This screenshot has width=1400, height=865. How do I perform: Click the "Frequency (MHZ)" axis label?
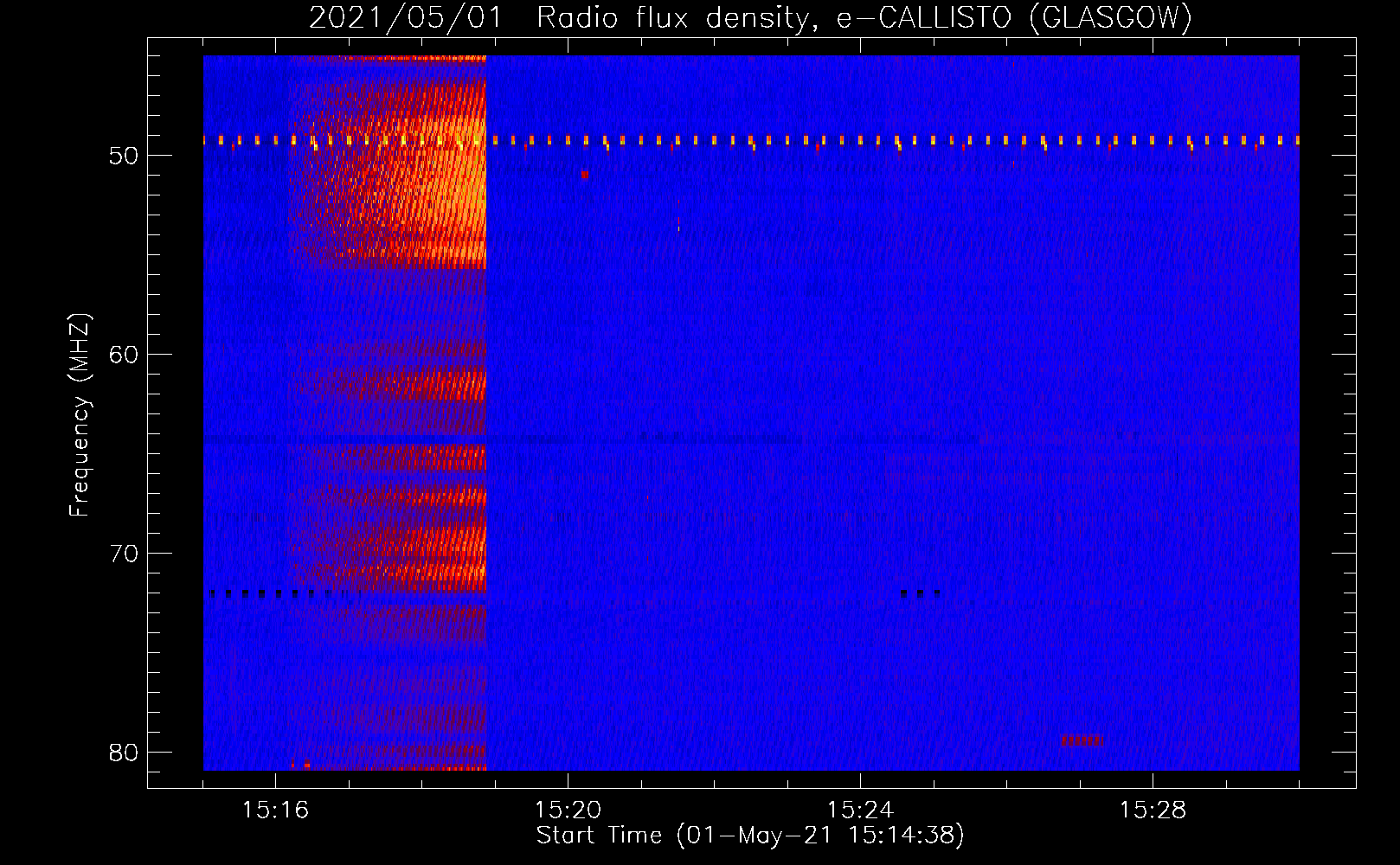click(x=80, y=415)
